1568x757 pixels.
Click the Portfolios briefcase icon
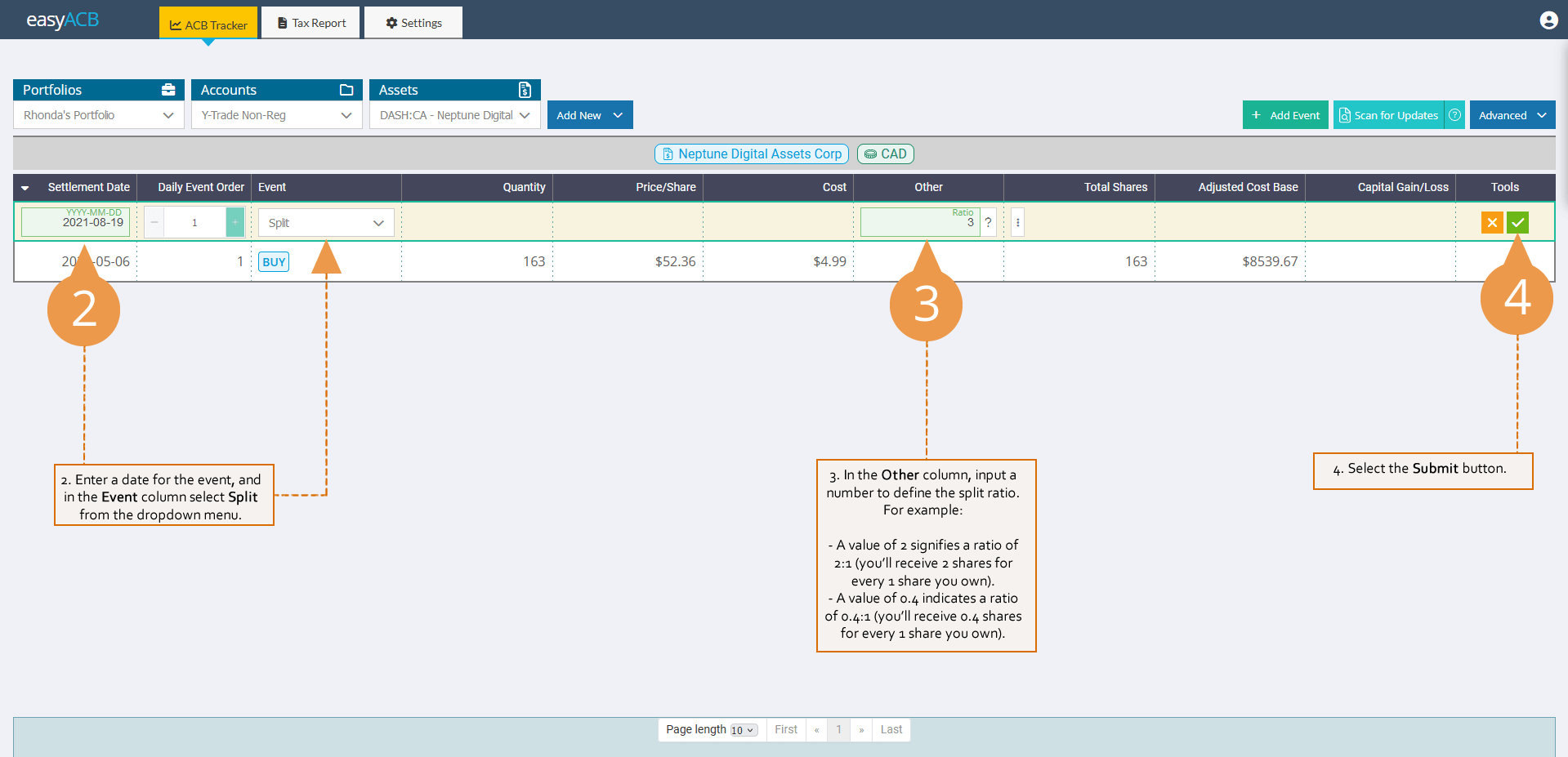pyautogui.click(x=168, y=90)
